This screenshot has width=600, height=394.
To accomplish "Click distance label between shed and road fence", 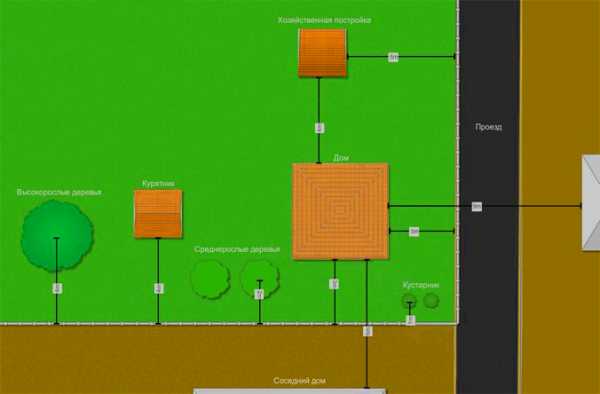I will tap(393, 57).
